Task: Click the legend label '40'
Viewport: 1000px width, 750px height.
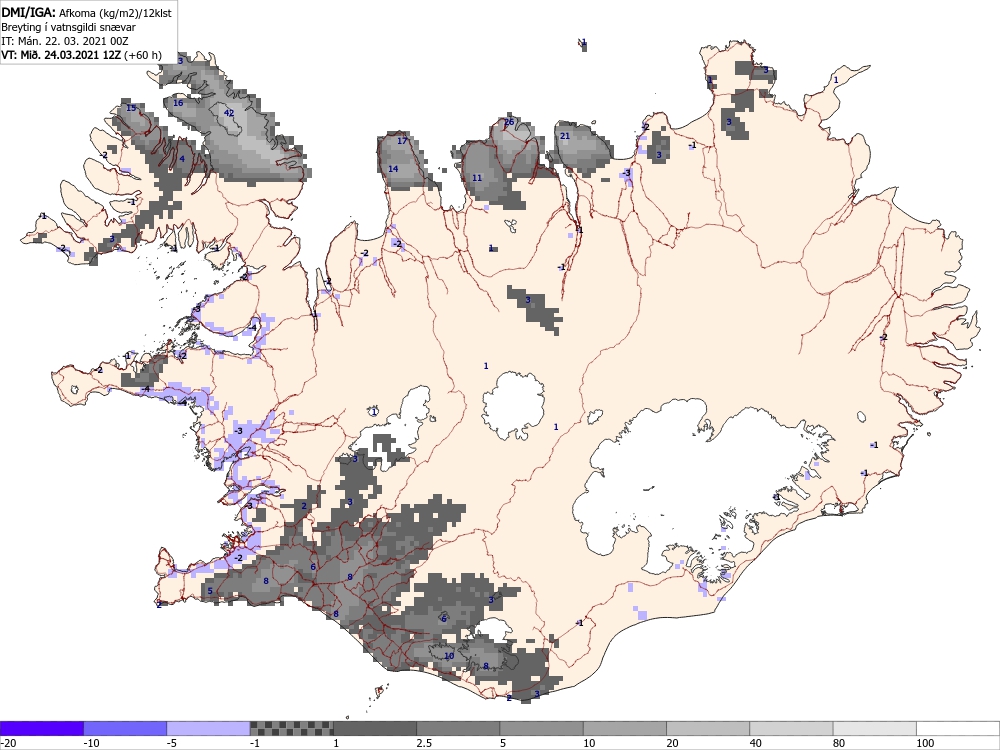Action: (x=756, y=743)
